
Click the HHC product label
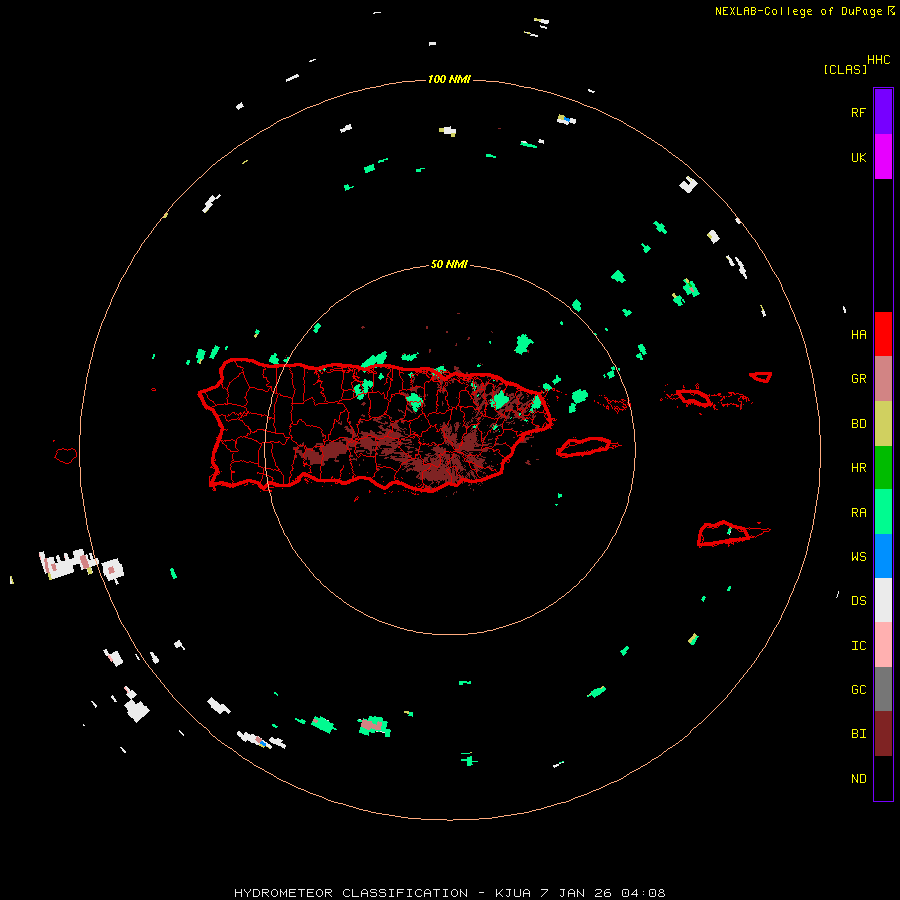click(x=878, y=60)
